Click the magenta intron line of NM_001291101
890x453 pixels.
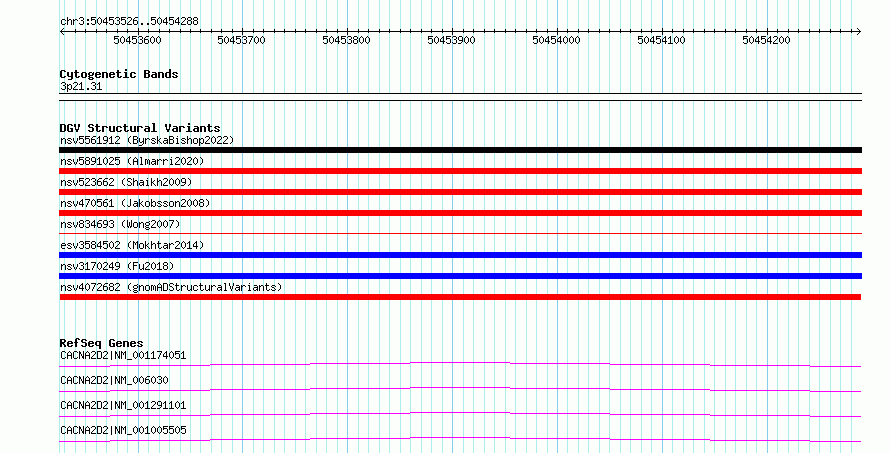click(x=460, y=413)
